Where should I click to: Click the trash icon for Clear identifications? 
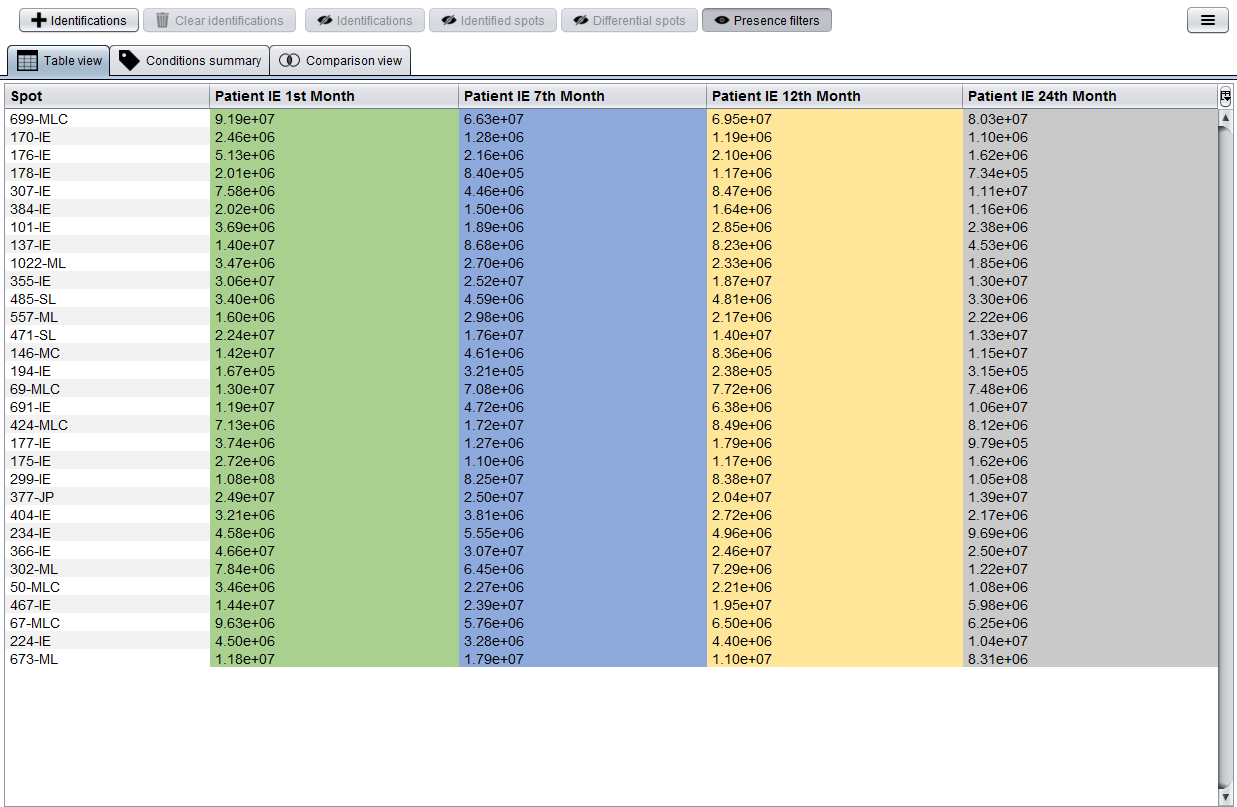point(162,20)
